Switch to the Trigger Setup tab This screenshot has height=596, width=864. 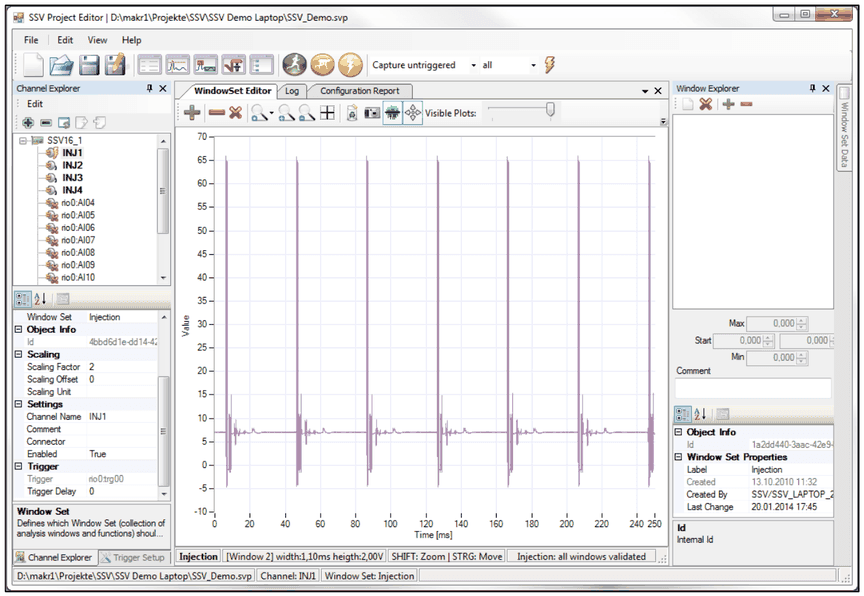[x=134, y=557]
